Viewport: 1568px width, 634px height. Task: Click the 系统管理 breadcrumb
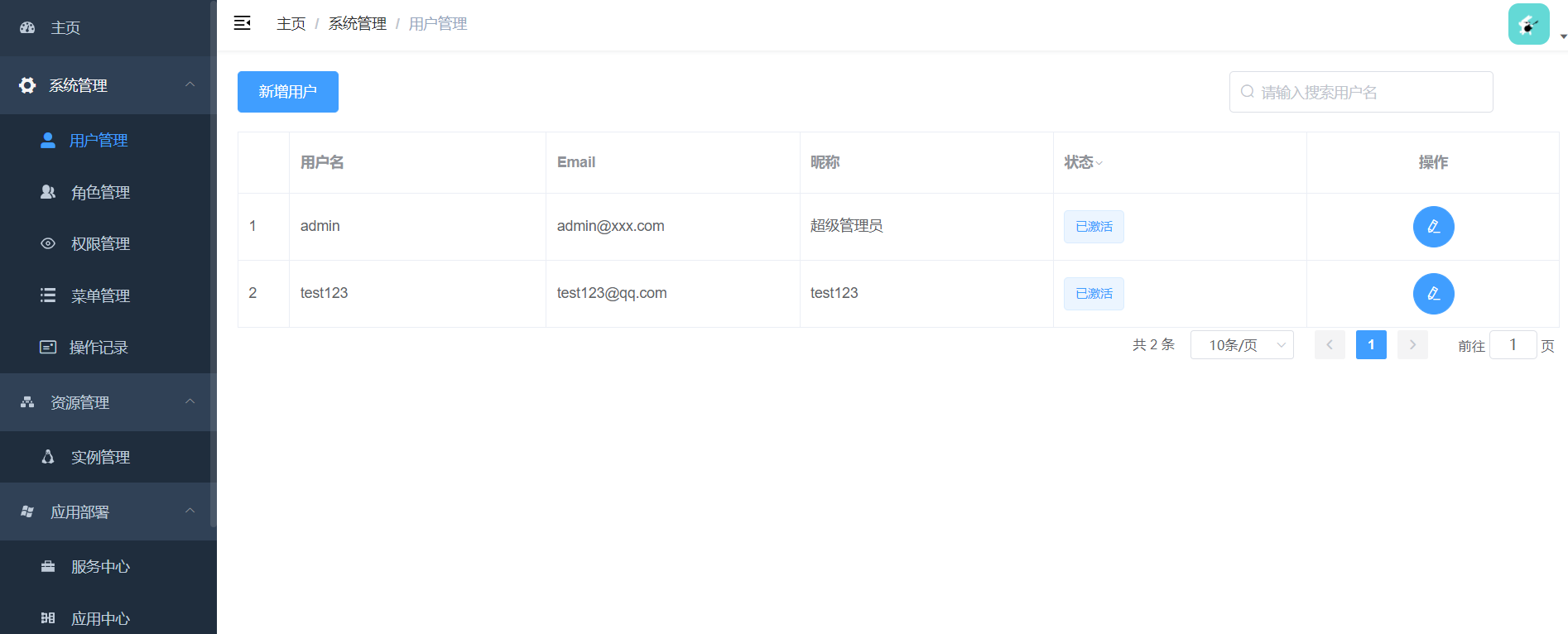coord(358,24)
